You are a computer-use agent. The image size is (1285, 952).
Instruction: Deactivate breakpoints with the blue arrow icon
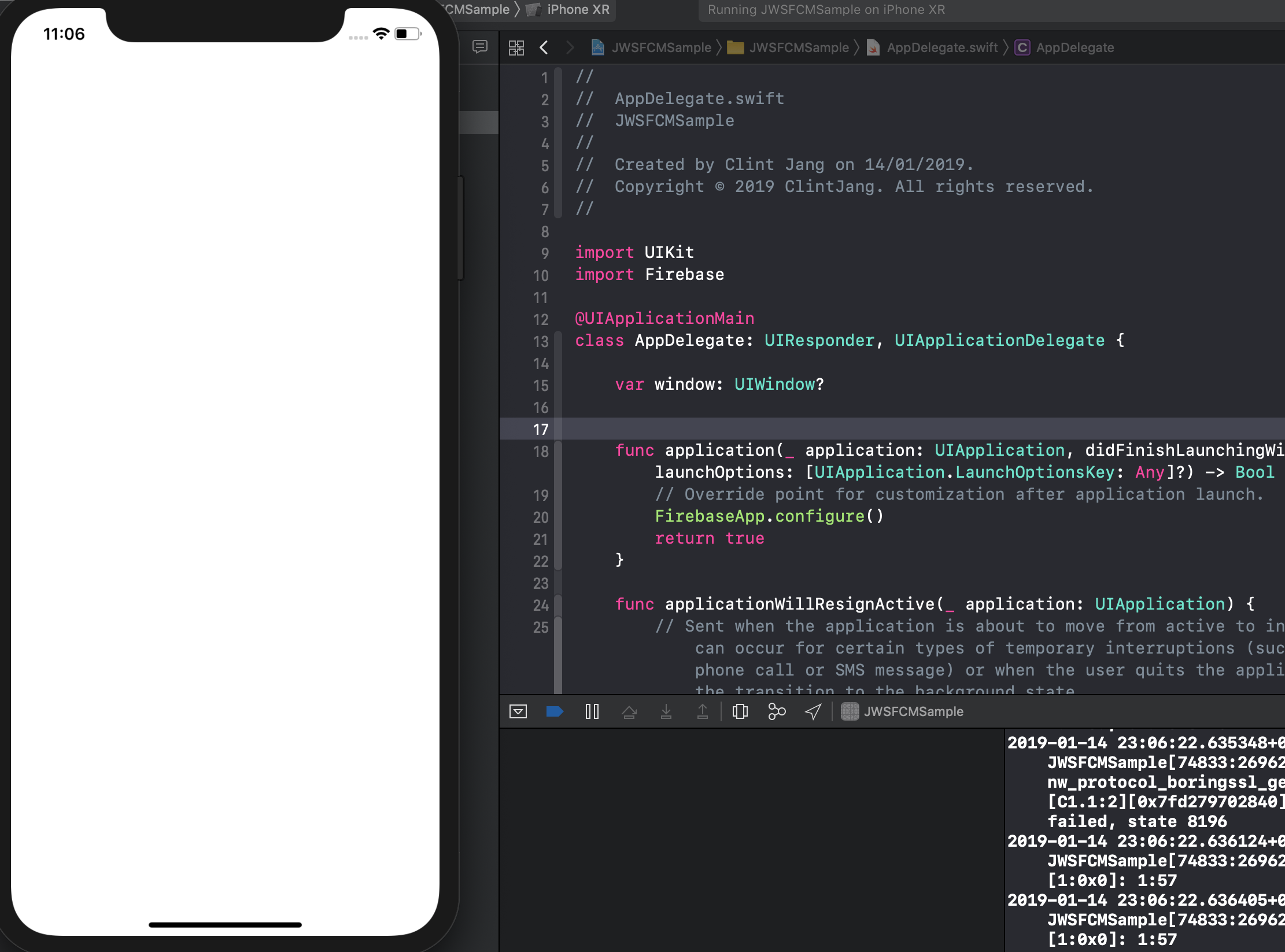point(554,711)
